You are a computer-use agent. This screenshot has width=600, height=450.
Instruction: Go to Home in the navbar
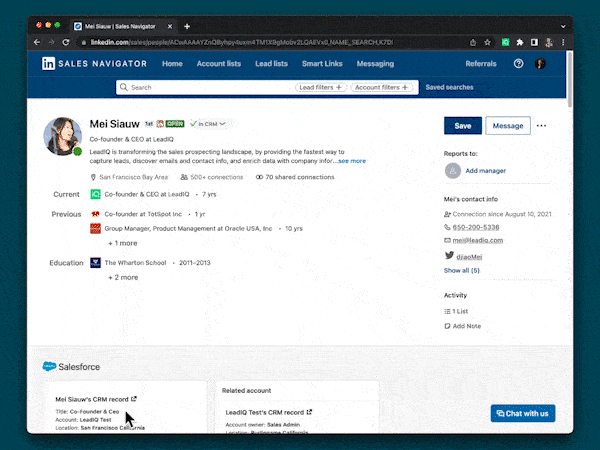pyautogui.click(x=172, y=64)
